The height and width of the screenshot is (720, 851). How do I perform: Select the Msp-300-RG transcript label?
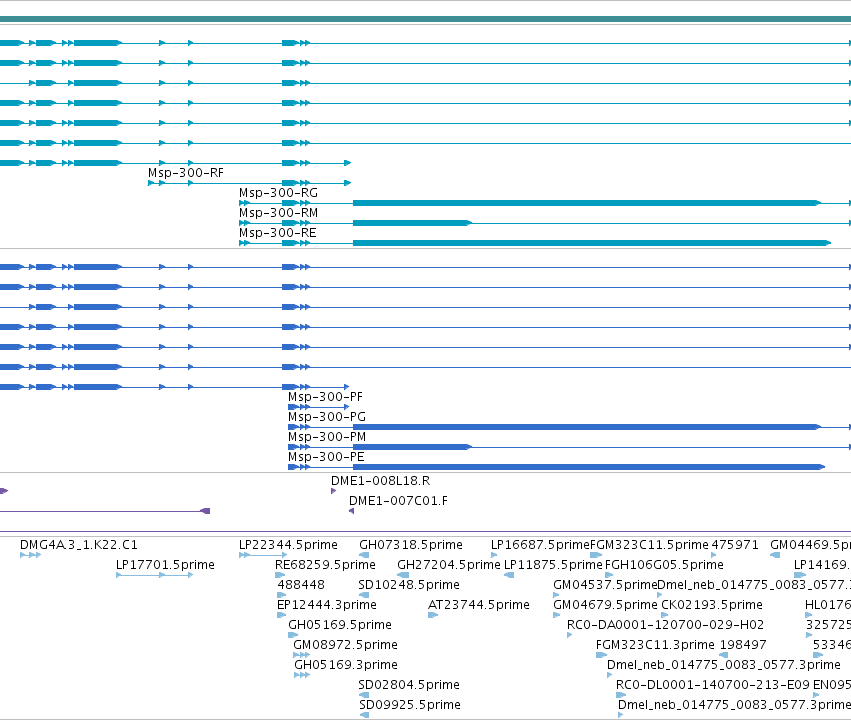[x=278, y=193]
